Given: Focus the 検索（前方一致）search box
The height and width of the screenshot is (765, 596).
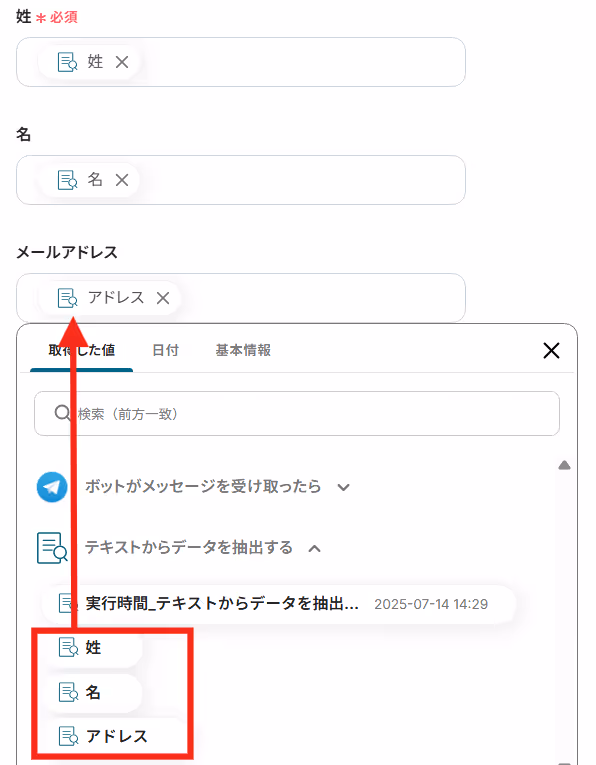Looking at the screenshot, I should pyautogui.click(x=297, y=413).
